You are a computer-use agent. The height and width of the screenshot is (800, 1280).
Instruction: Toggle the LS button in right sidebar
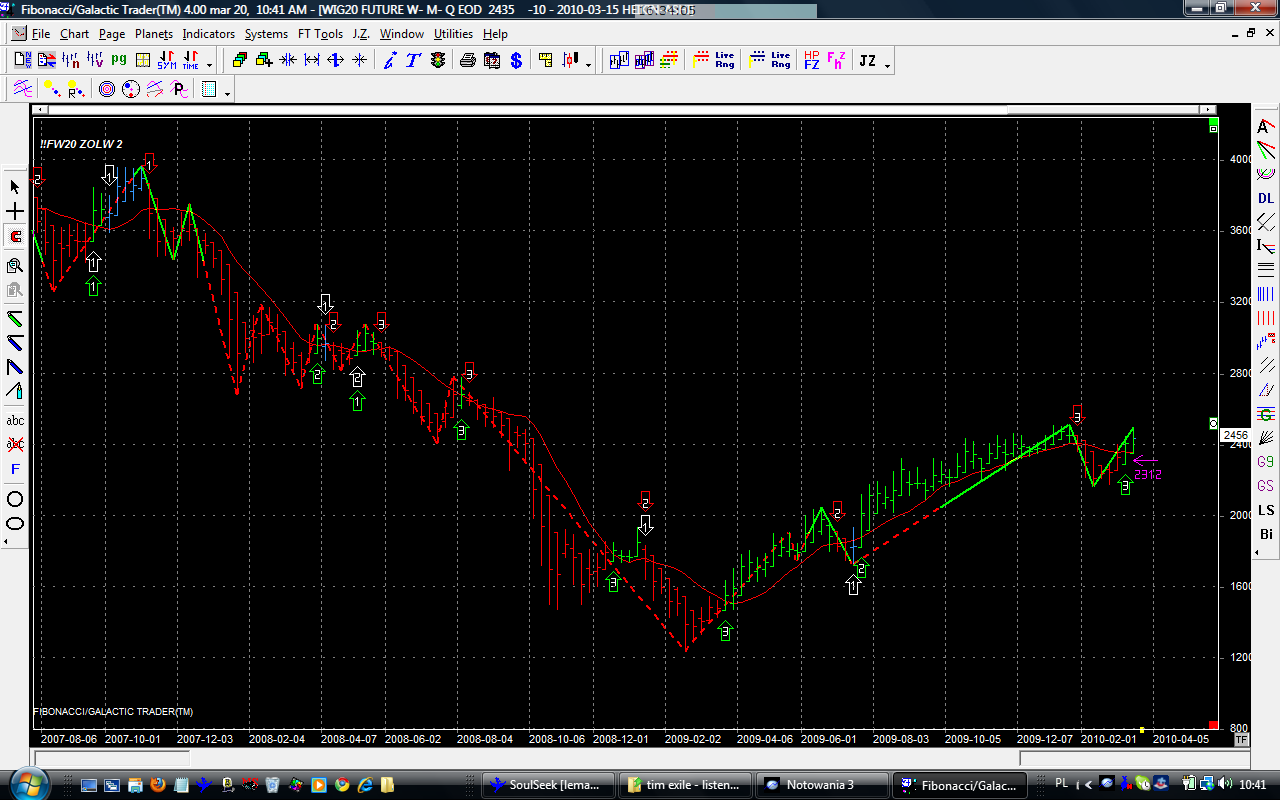pyautogui.click(x=1266, y=510)
